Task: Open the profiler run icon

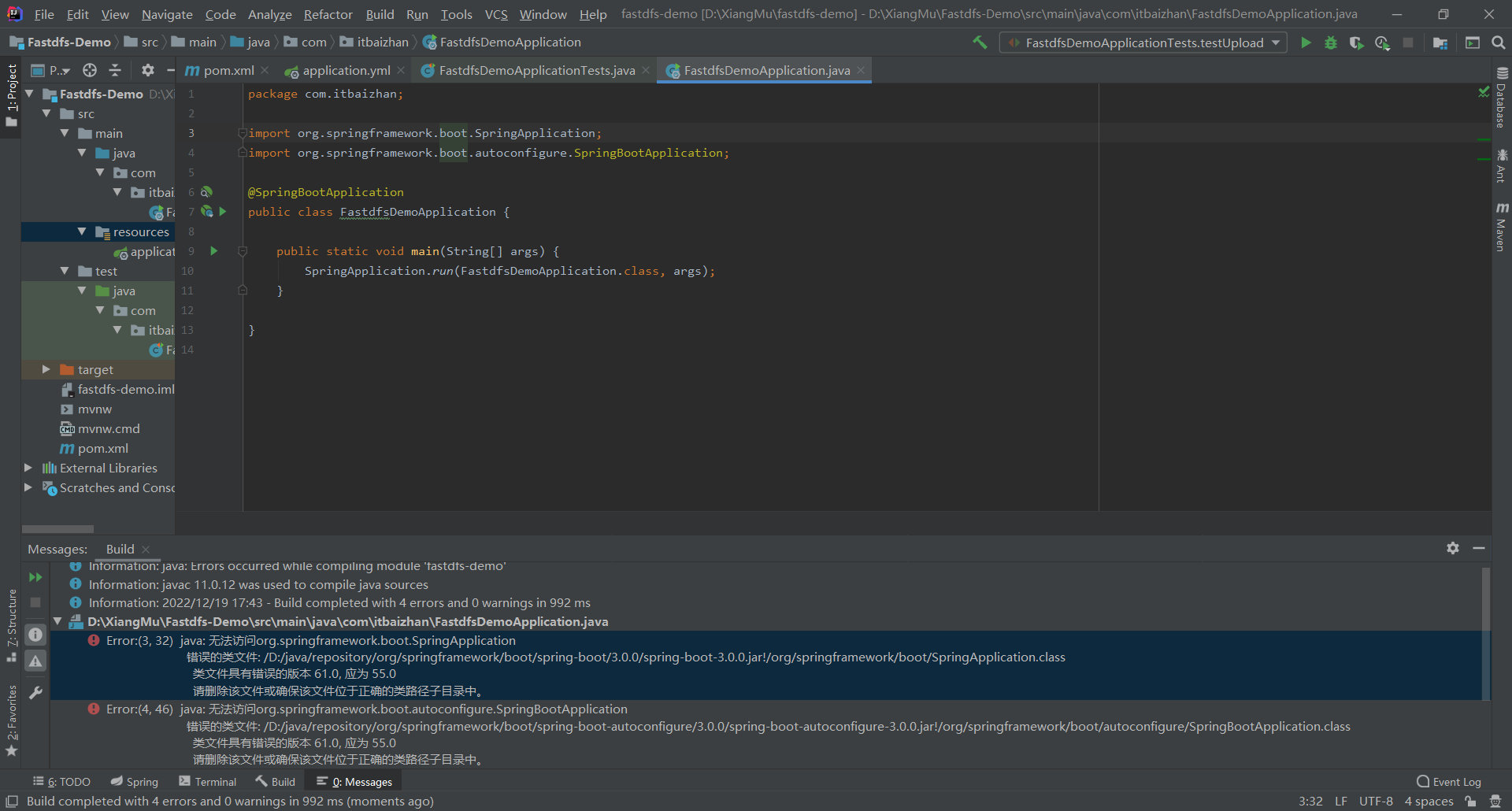Action: (x=1382, y=43)
